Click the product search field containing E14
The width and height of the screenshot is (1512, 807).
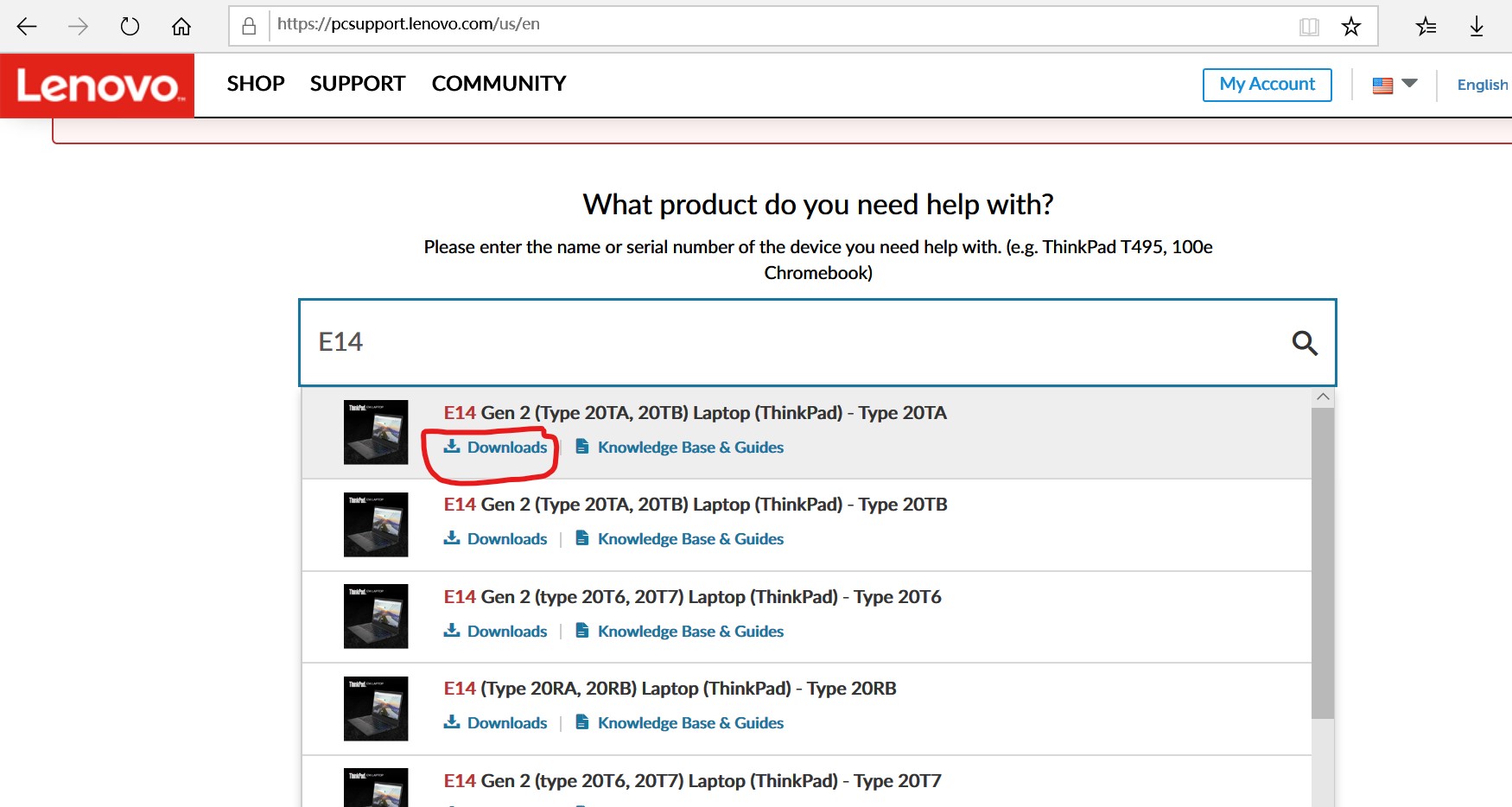coord(817,343)
